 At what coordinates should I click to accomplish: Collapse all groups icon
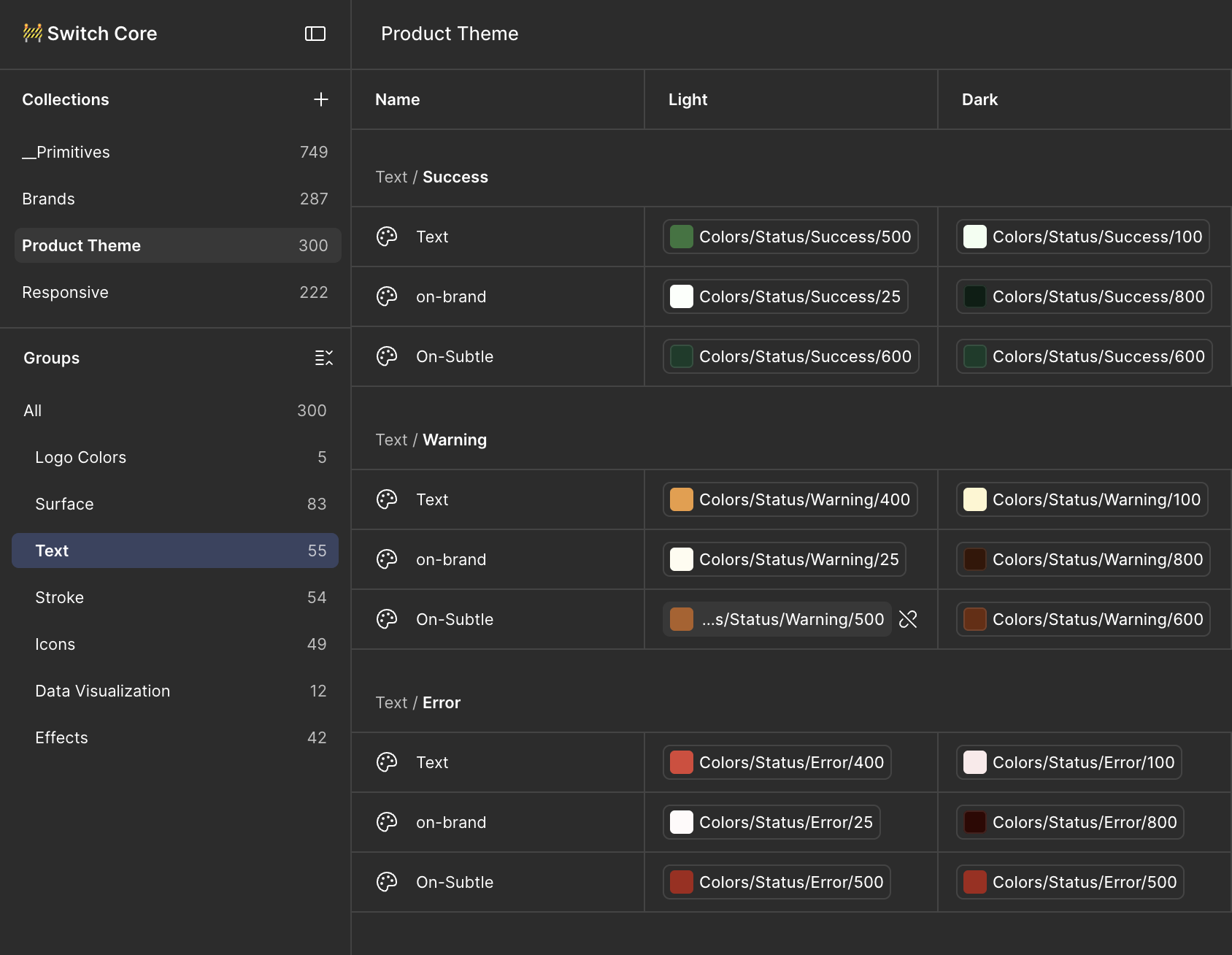323,358
